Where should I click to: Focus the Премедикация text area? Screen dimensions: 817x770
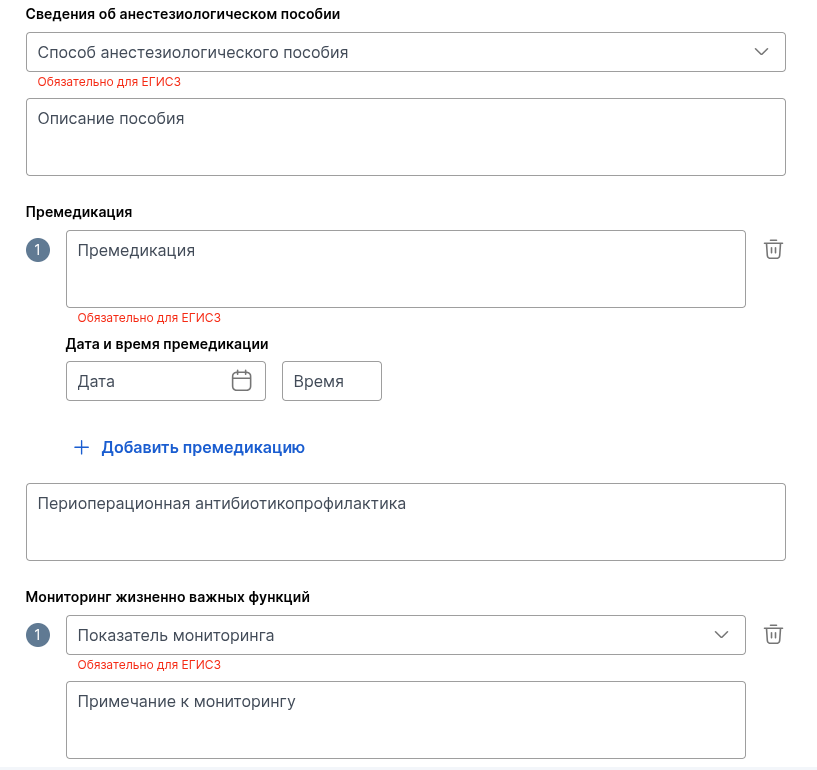406,269
